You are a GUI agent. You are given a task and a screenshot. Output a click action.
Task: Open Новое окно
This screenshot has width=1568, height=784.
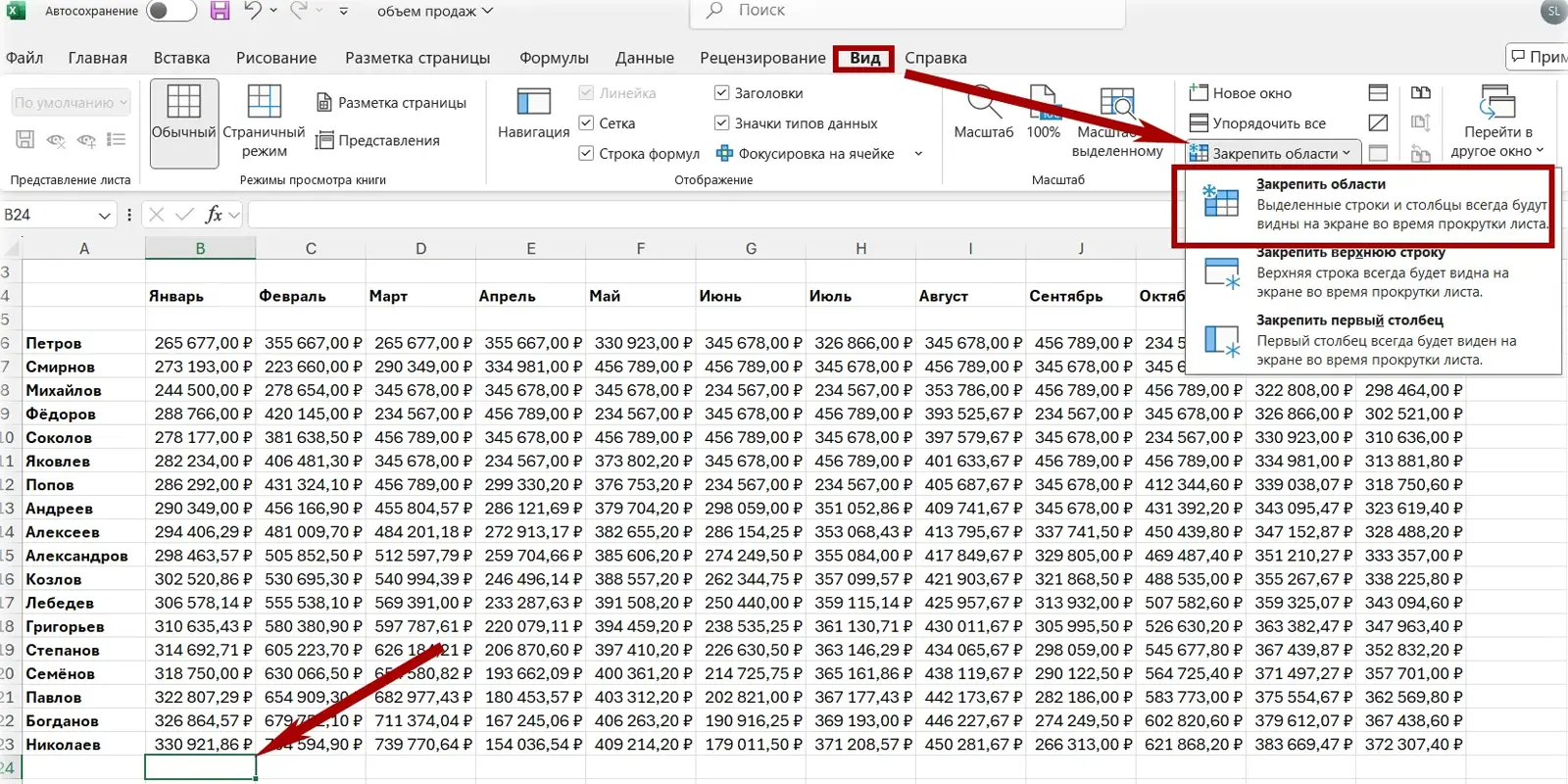[1241, 93]
